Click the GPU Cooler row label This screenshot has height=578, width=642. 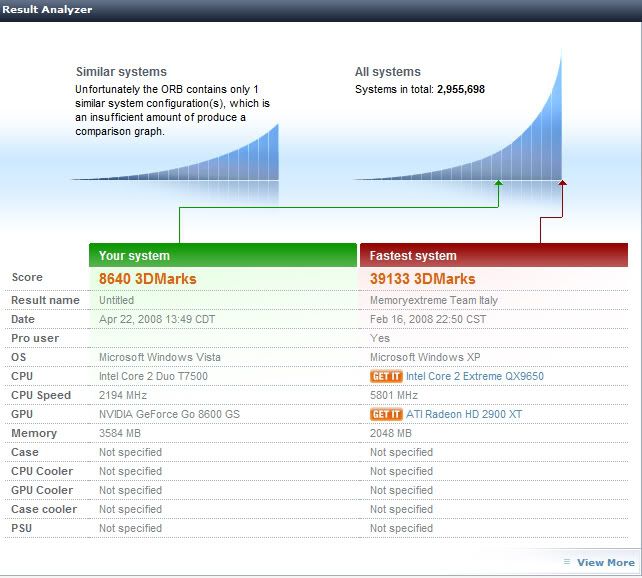(x=42, y=490)
